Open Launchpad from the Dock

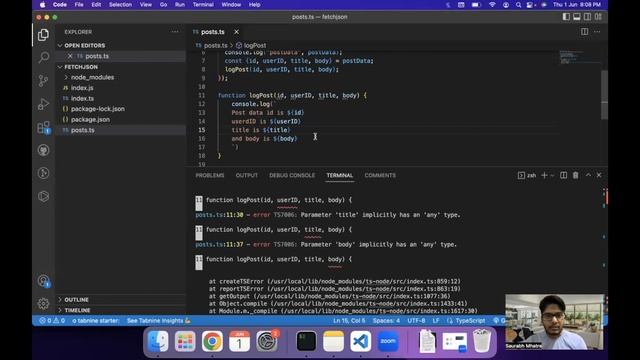(185, 341)
